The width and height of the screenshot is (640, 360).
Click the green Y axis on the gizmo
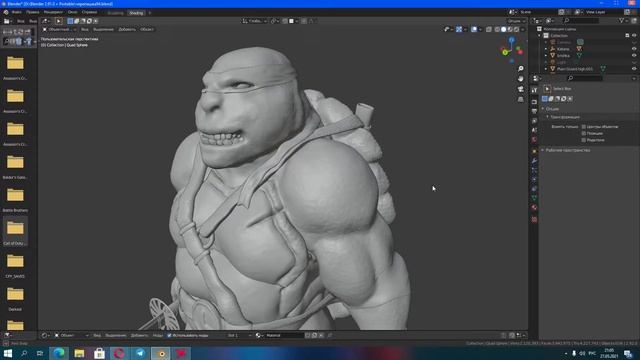coord(505,52)
